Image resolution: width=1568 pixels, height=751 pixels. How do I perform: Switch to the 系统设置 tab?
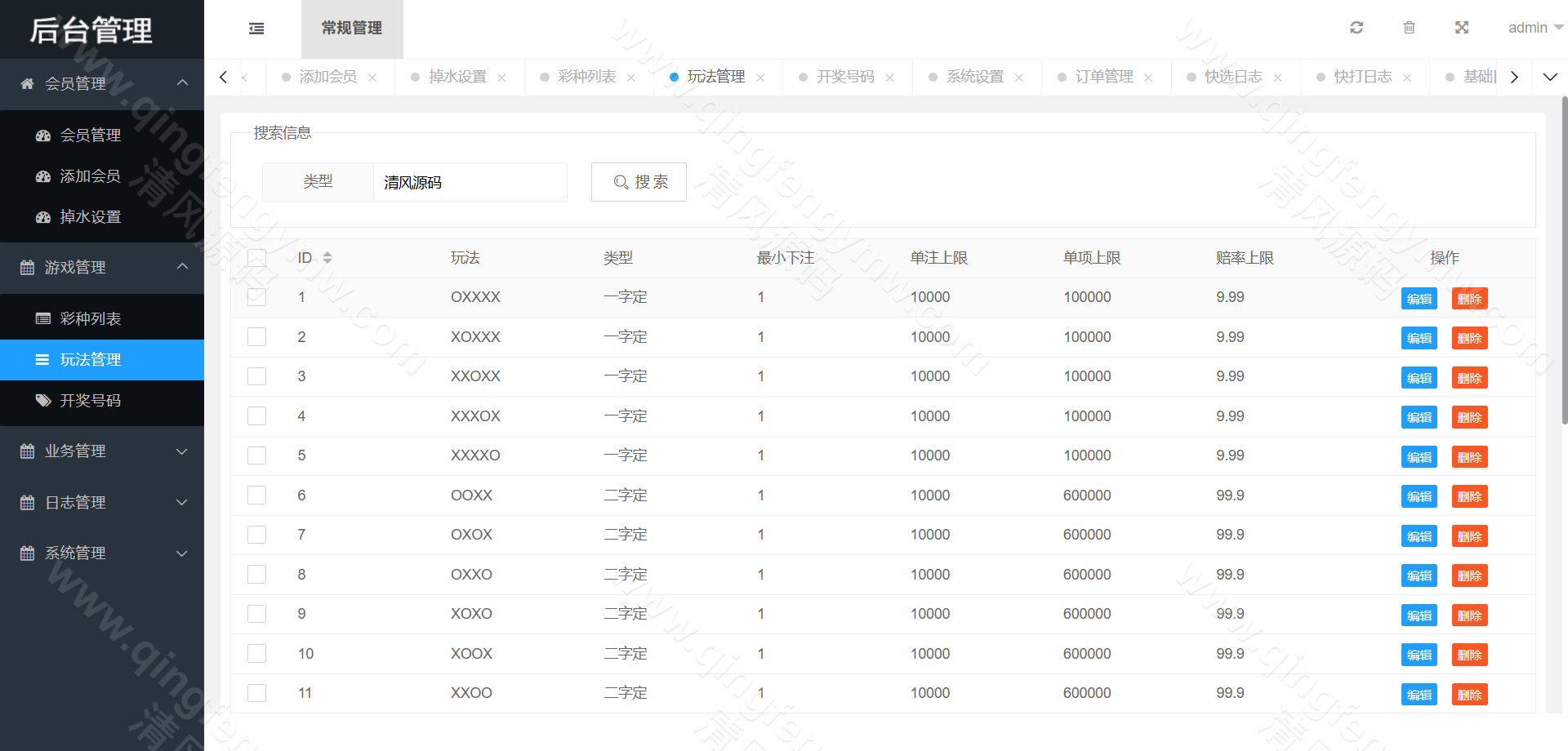973,77
